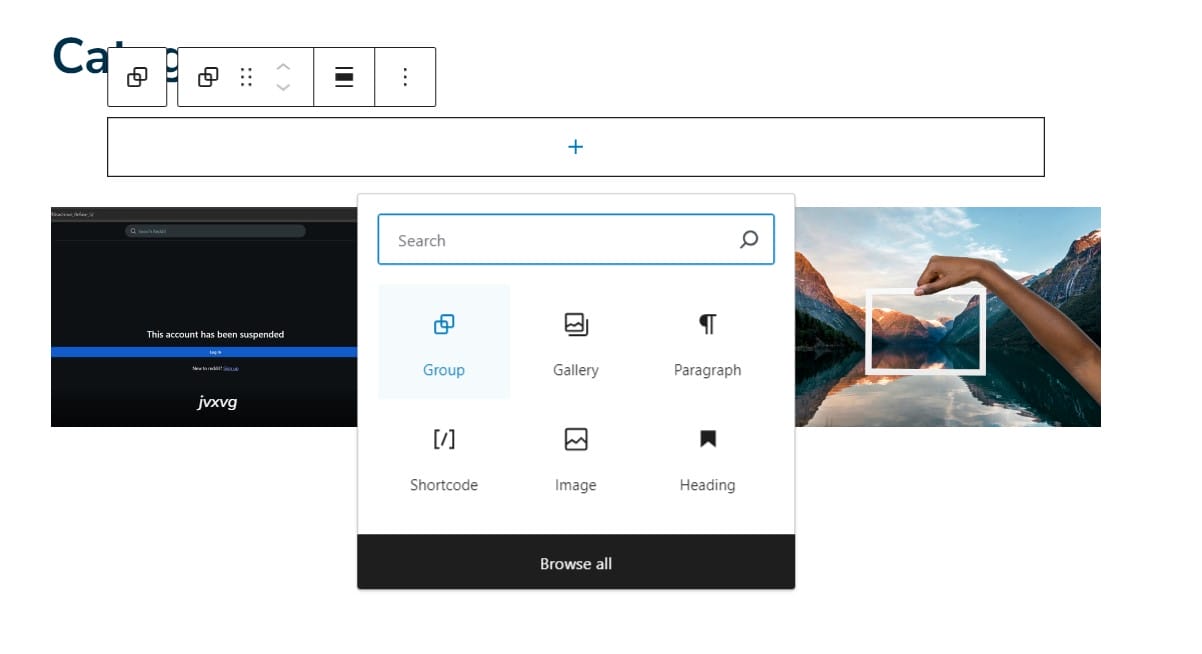Move the block down with the down chevron

pyautogui.click(x=283, y=88)
